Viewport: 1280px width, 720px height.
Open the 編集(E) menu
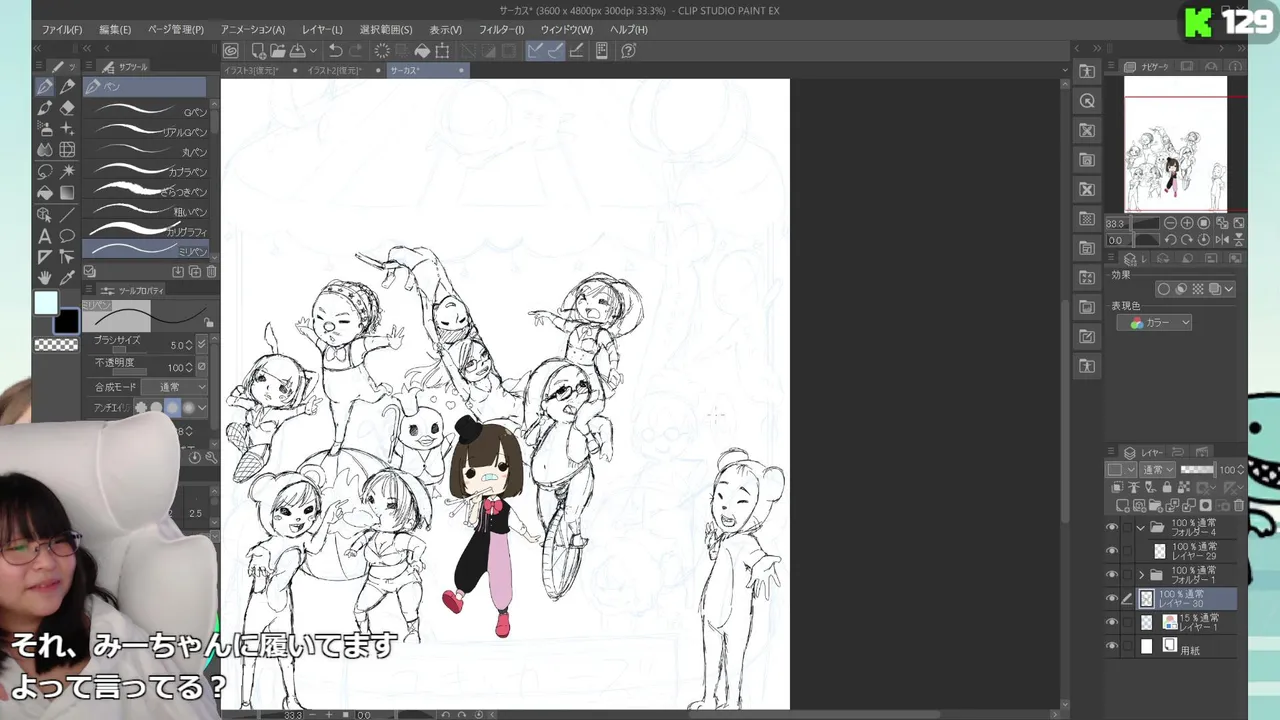(115, 30)
